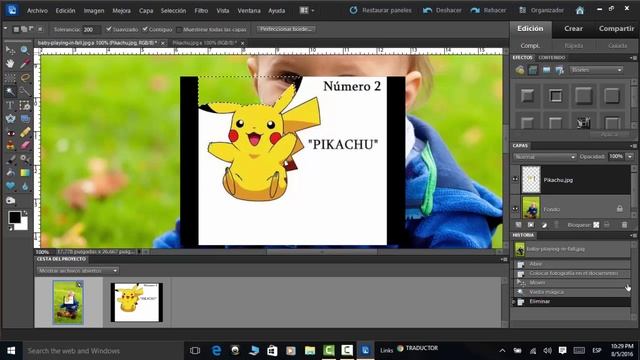Open the Normal blending mode dropdown

544,157
